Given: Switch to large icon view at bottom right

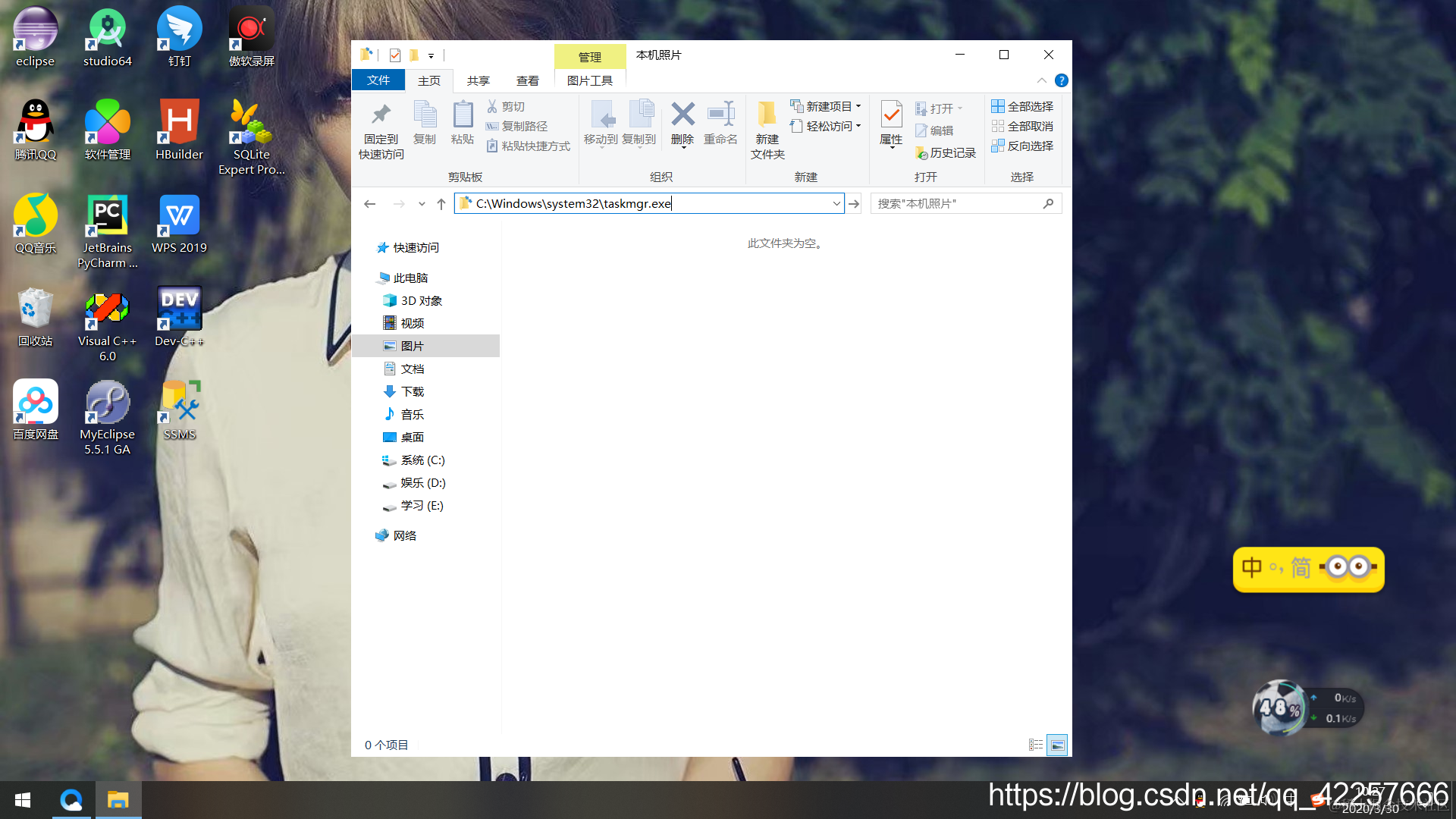Looking at the screenshot, I should pos(1057,745).
